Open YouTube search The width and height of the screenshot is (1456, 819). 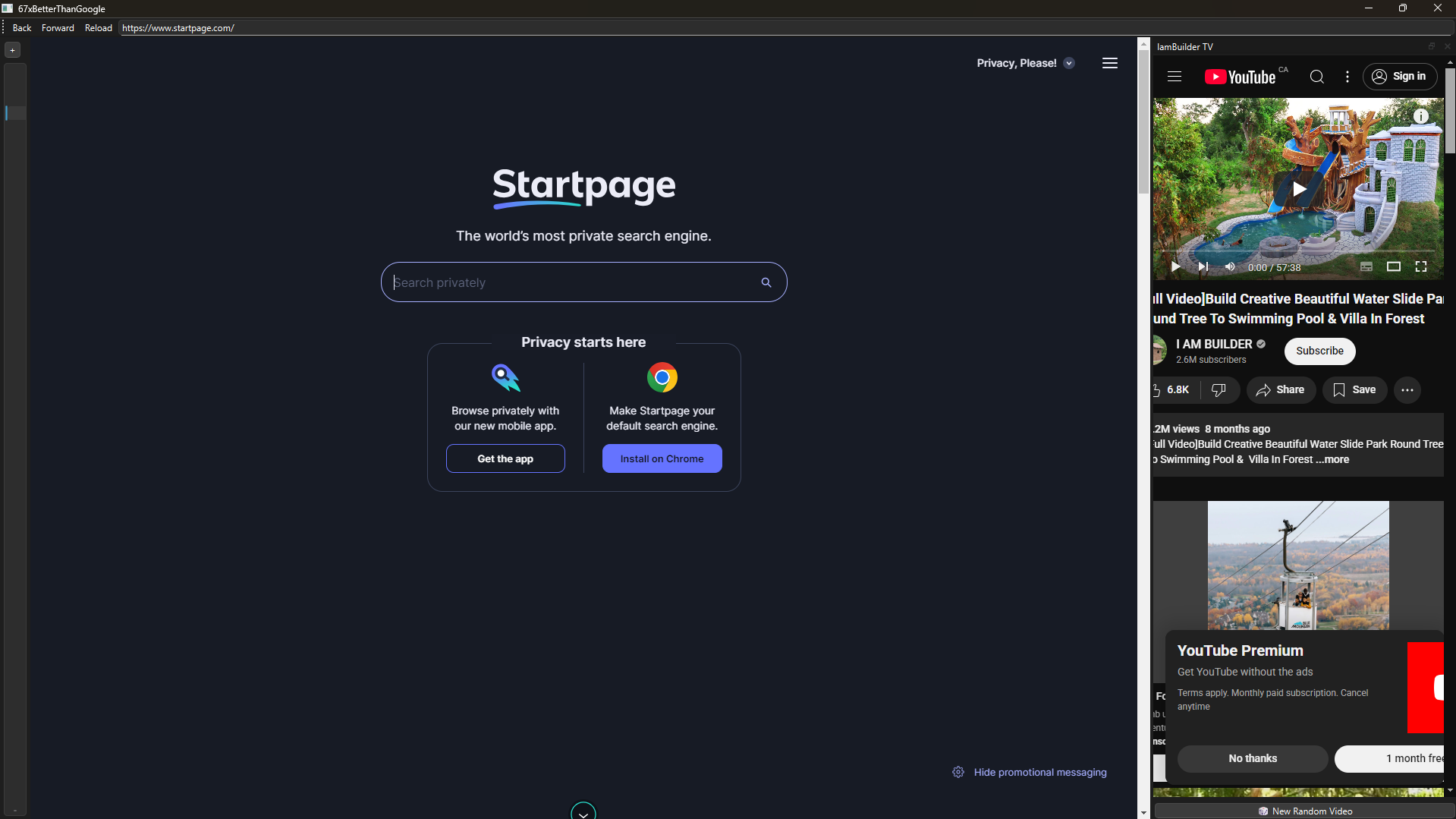click(x=1317, y=77)
